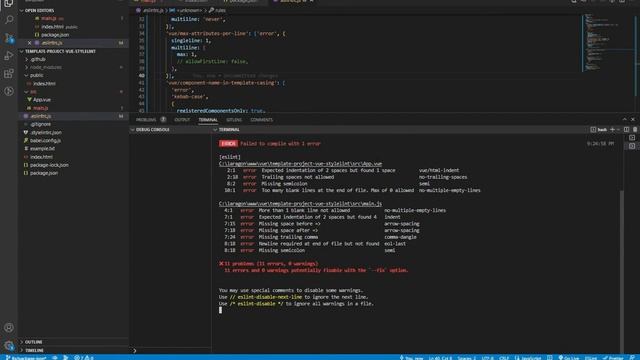Screen dimensions: 640x360
Task: Switch to the Output panel tab
Action: point(182,120)
